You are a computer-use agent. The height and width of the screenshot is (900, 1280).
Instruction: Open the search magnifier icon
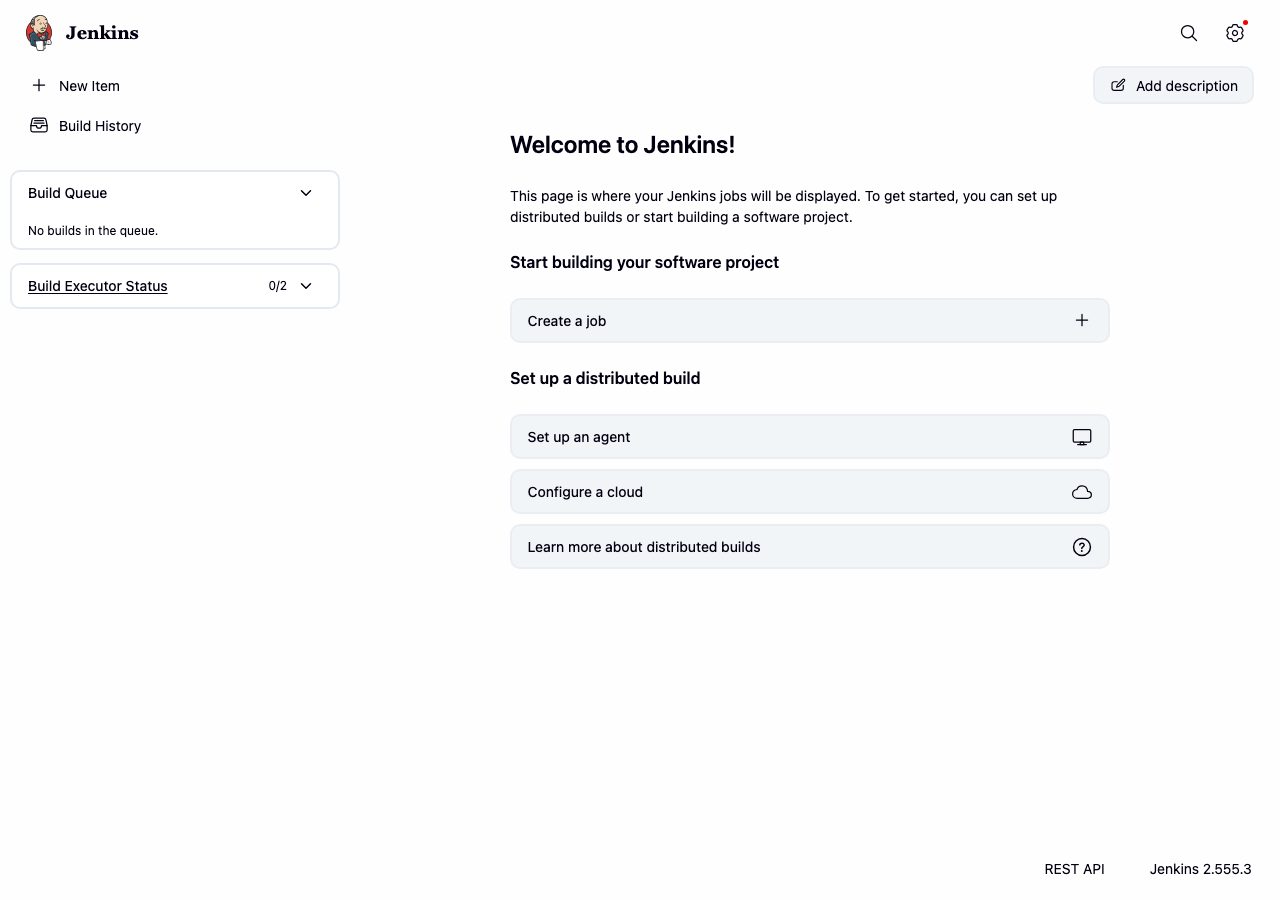point(1189,33)
